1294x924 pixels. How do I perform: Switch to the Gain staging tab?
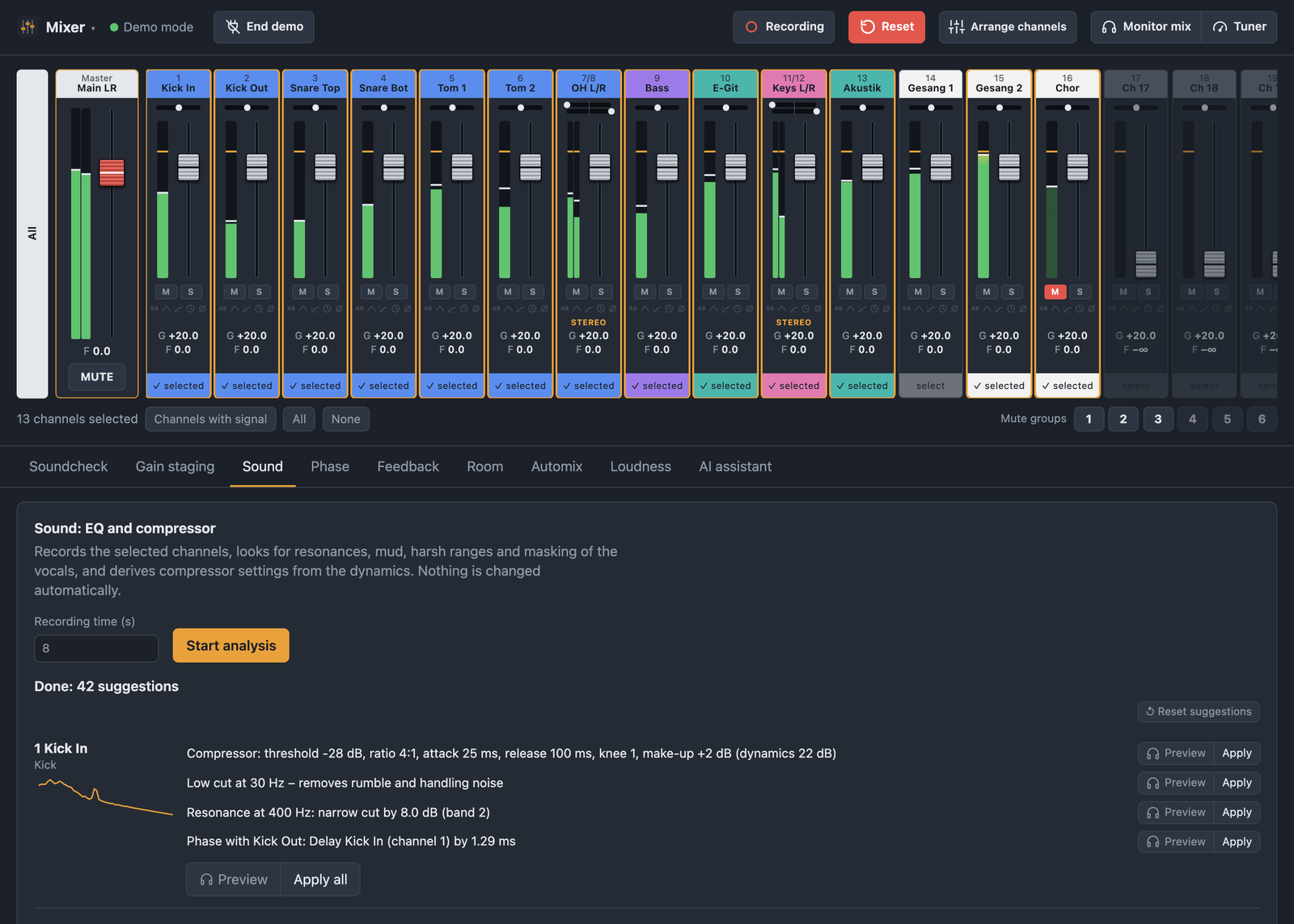click(175, 466)
